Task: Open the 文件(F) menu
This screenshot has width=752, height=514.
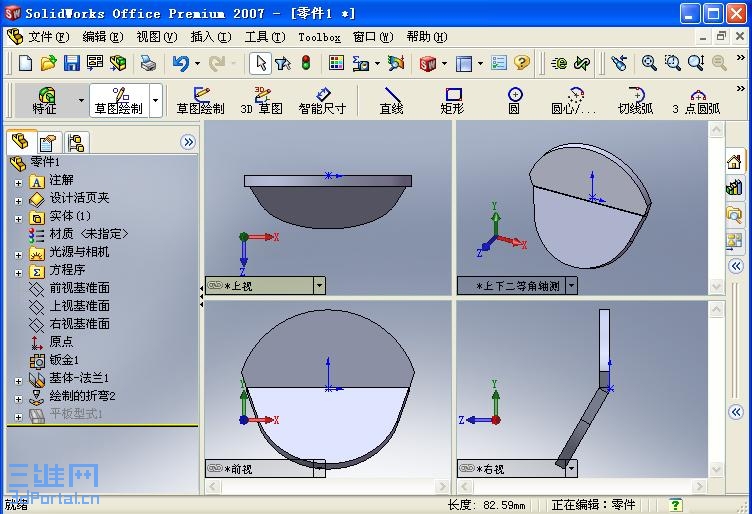Action: 48,37
